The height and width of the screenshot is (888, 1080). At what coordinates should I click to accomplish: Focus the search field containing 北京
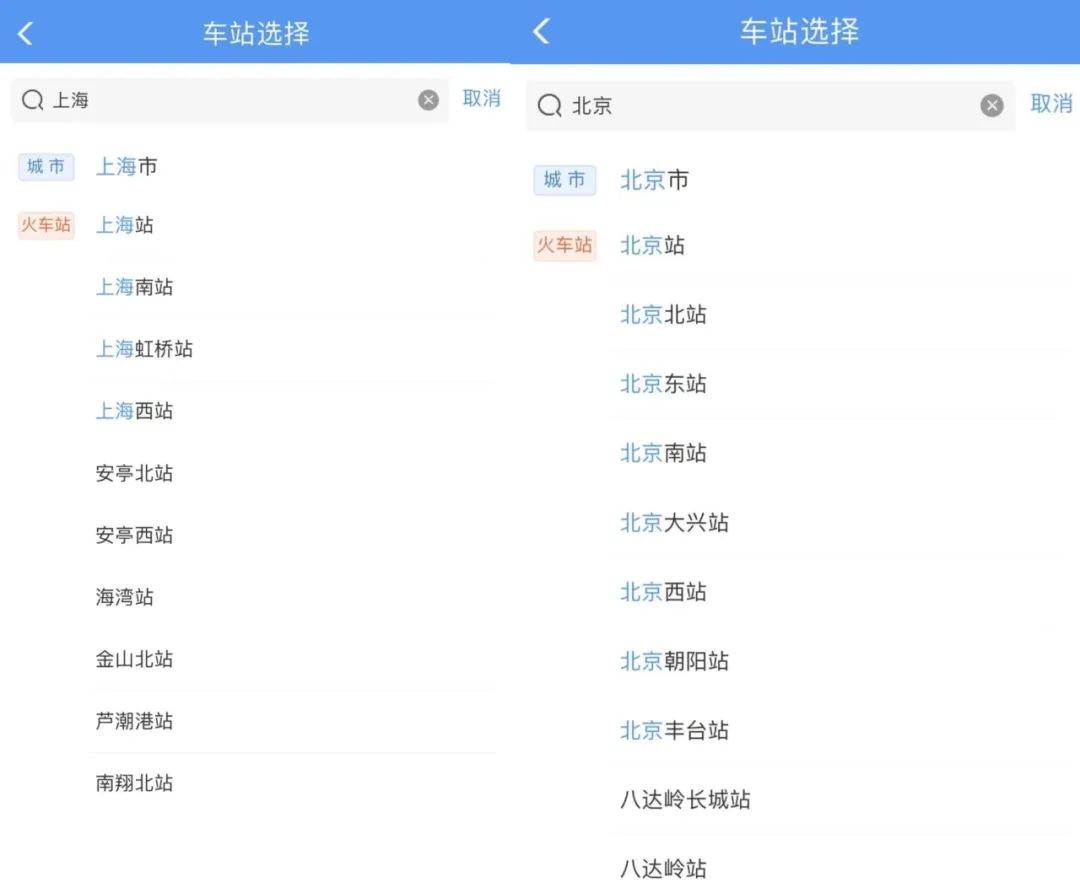click(x=770, y=105)
